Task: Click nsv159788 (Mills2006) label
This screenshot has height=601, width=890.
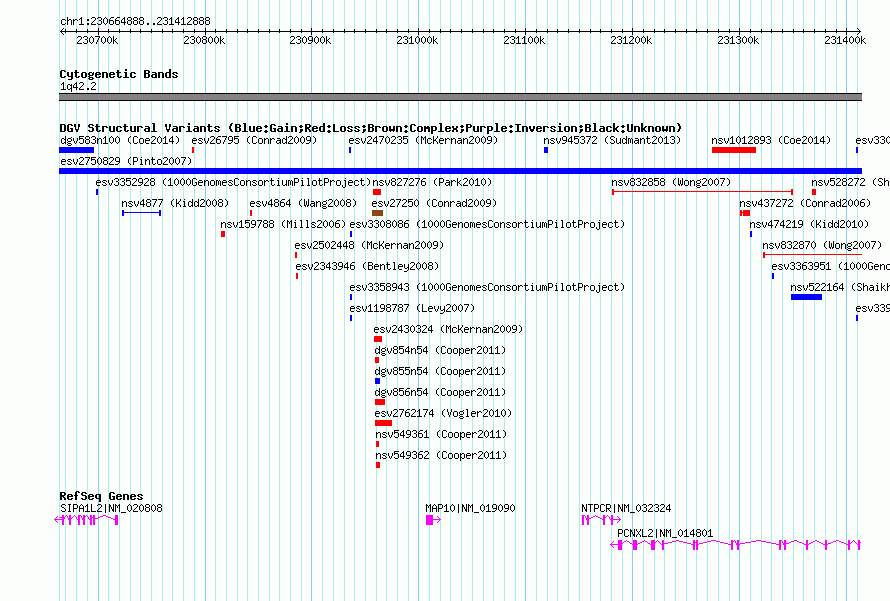Action: click(283, 224)
